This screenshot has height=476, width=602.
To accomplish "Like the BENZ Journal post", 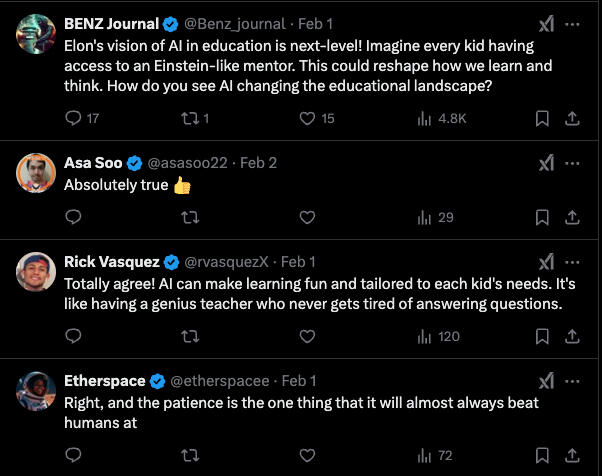I will point(308,119).
